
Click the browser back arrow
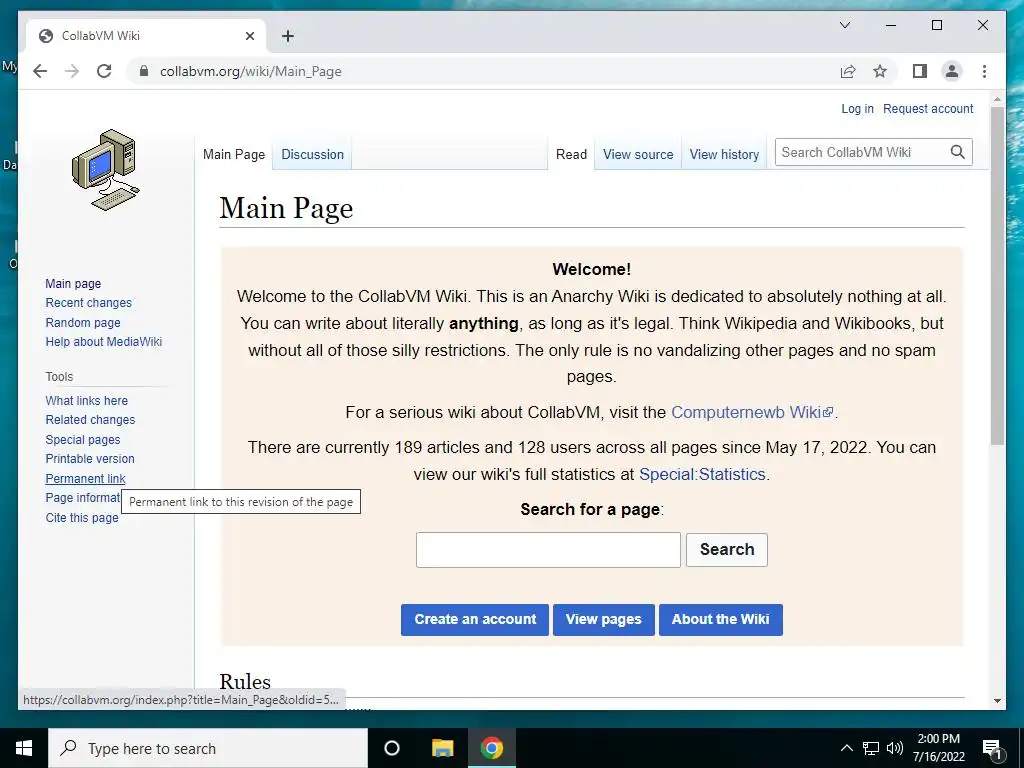click(40, 71)
